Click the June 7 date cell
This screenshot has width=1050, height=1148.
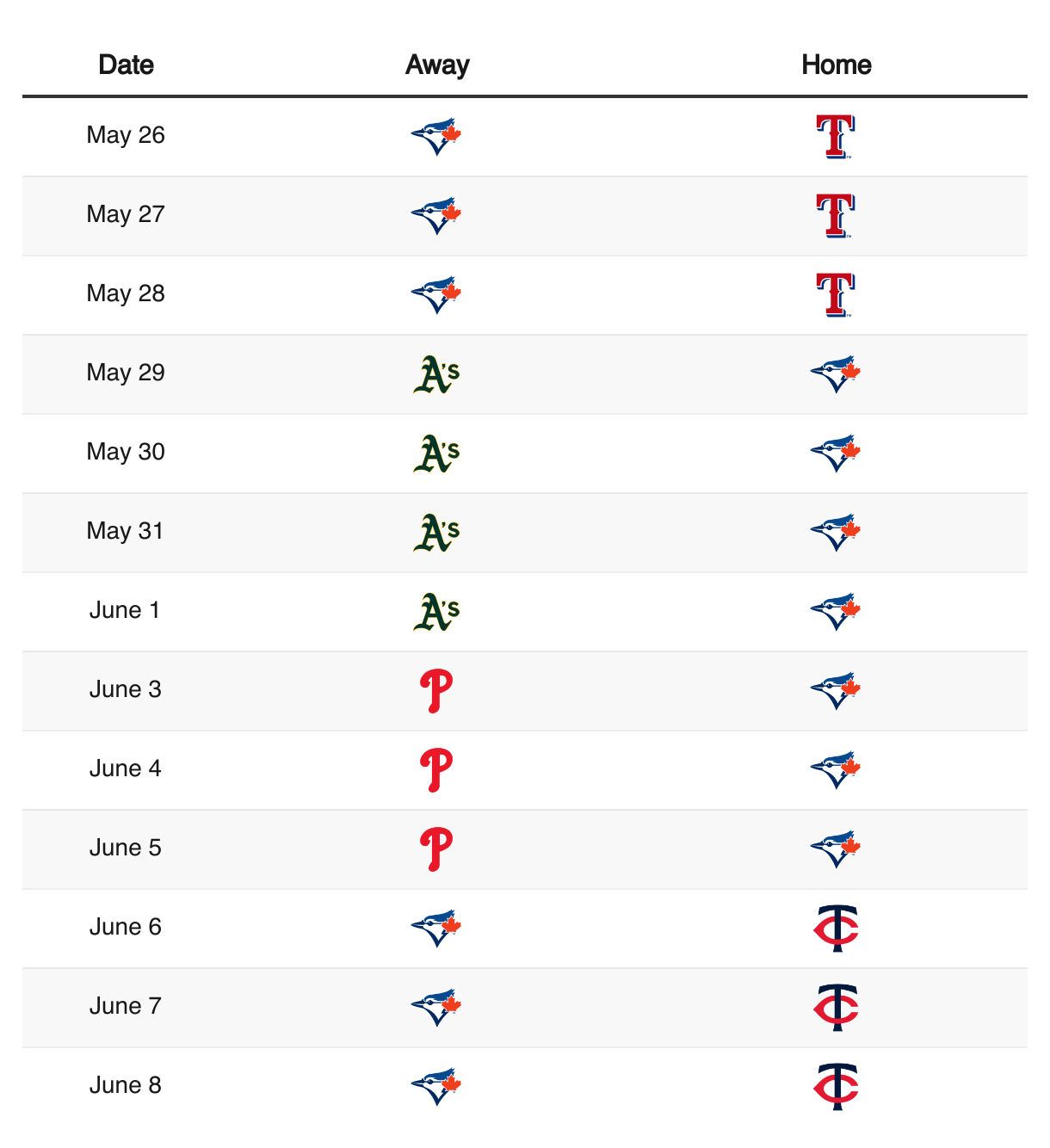click(x=126, y=1006)
